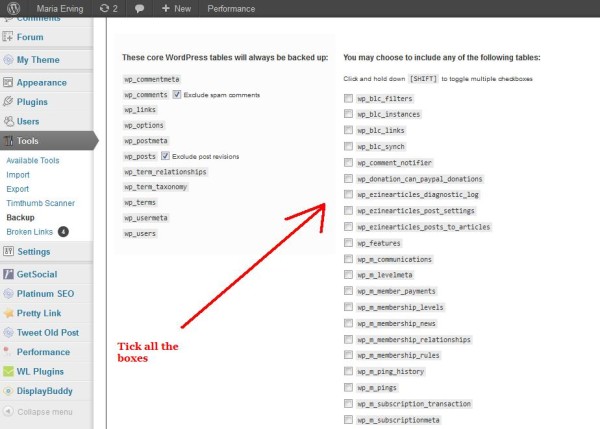Open the Backup submenu link
The width and height of the screenshot is (600, 429).
(20, 217)
